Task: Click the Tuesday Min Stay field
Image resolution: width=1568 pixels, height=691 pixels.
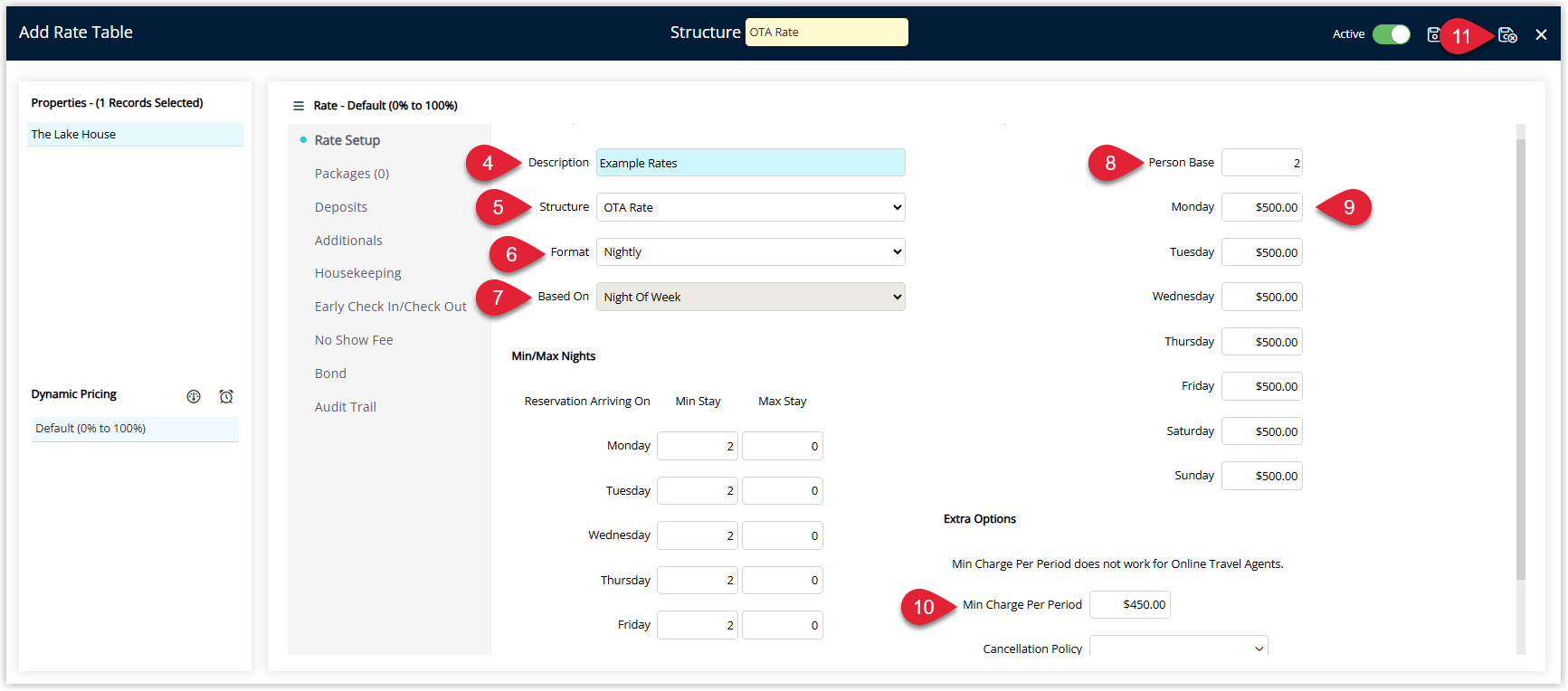Action: pyautogui.click(x=698, y=491)
